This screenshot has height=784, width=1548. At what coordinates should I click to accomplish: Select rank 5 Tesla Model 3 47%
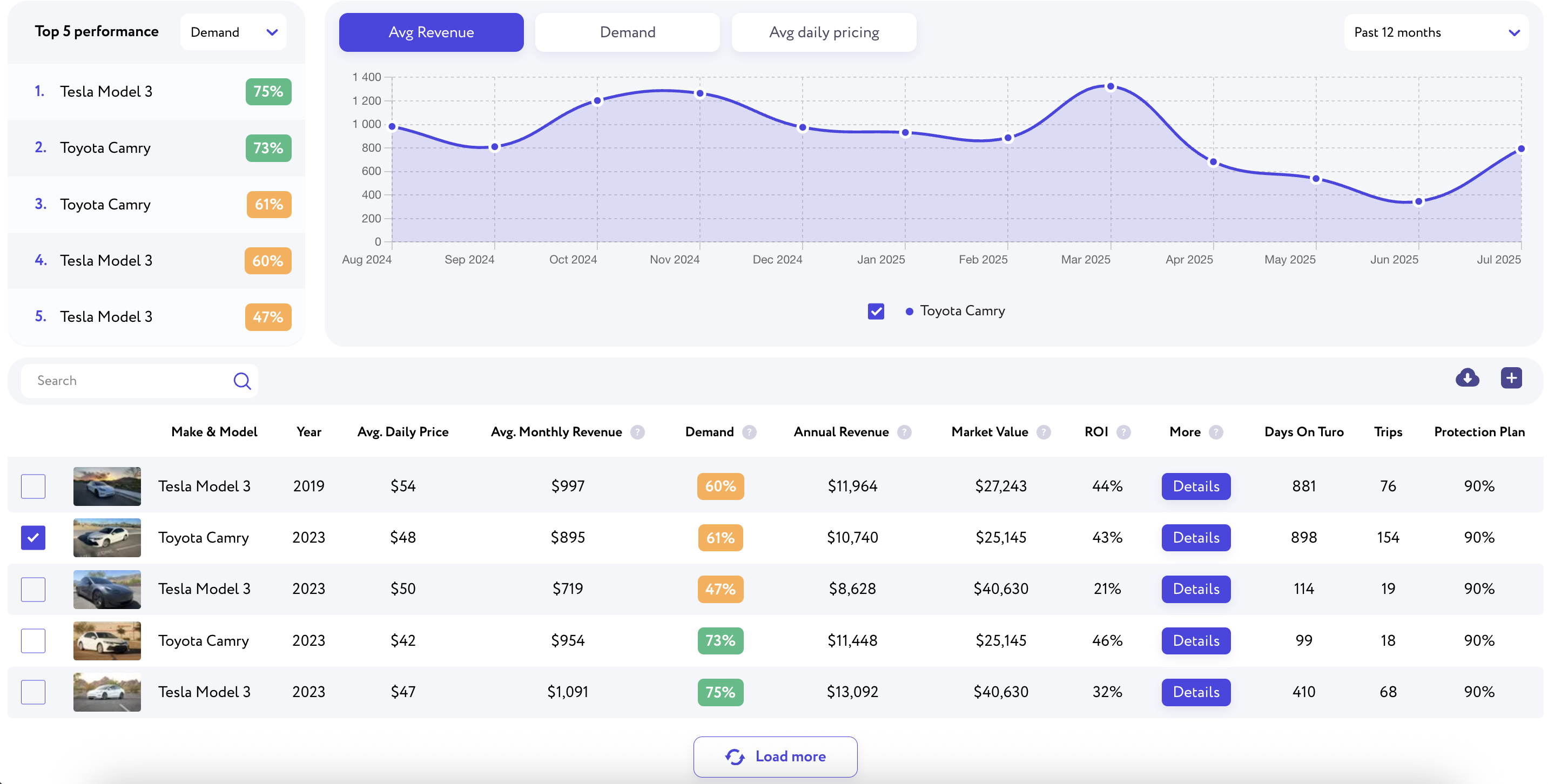156,316
